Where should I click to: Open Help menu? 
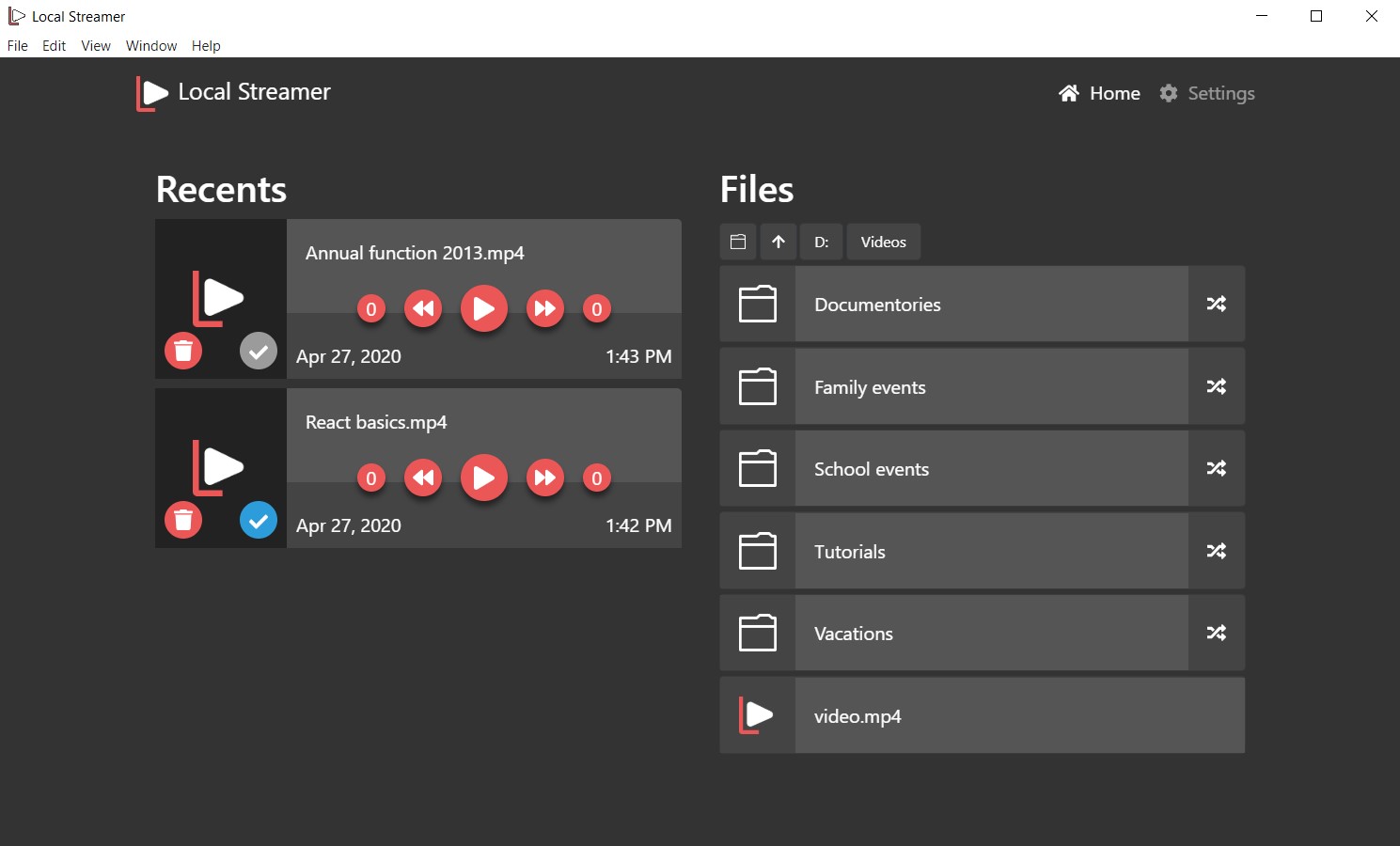pos(206,45)
